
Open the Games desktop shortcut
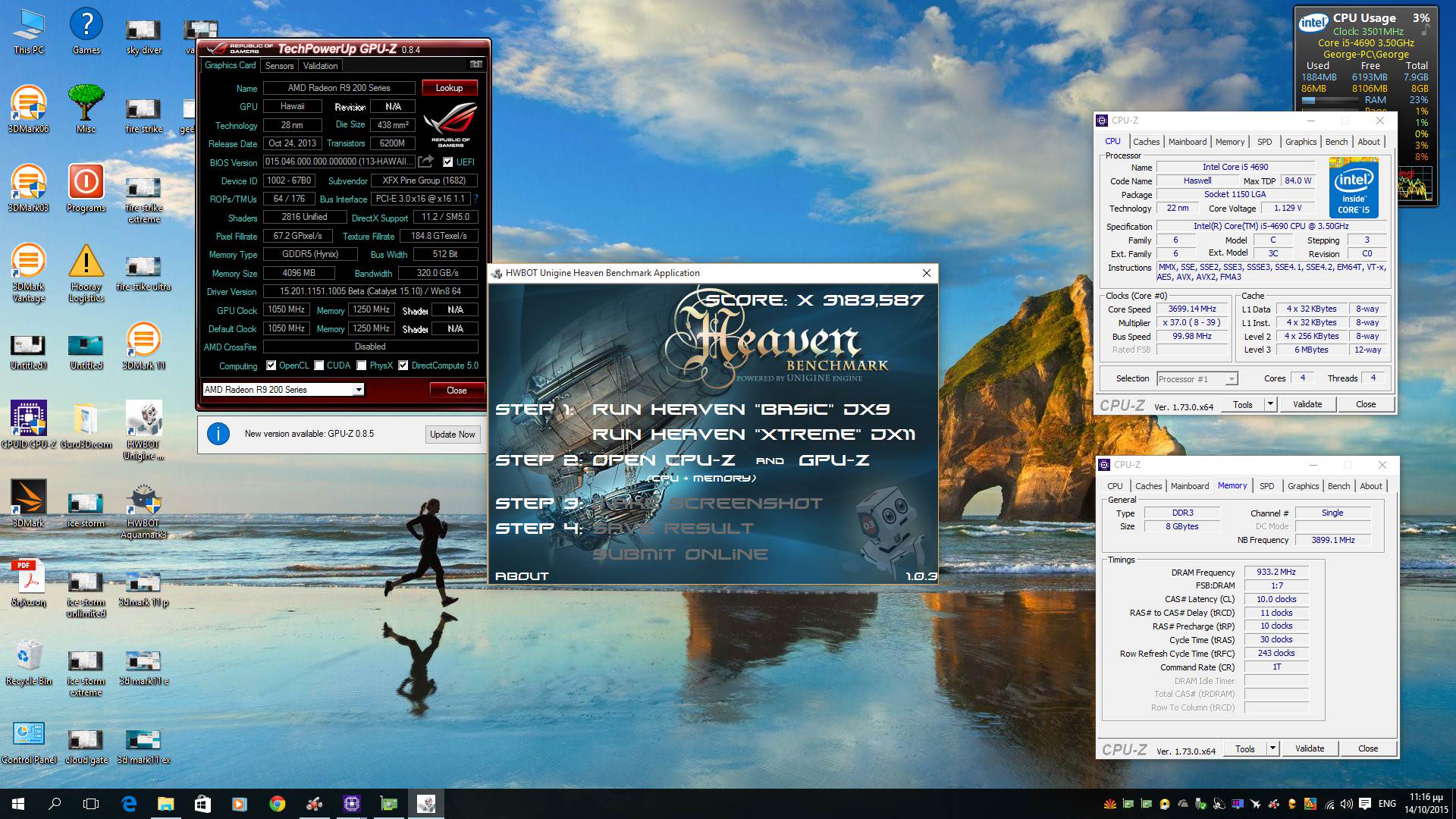point(86,32)
